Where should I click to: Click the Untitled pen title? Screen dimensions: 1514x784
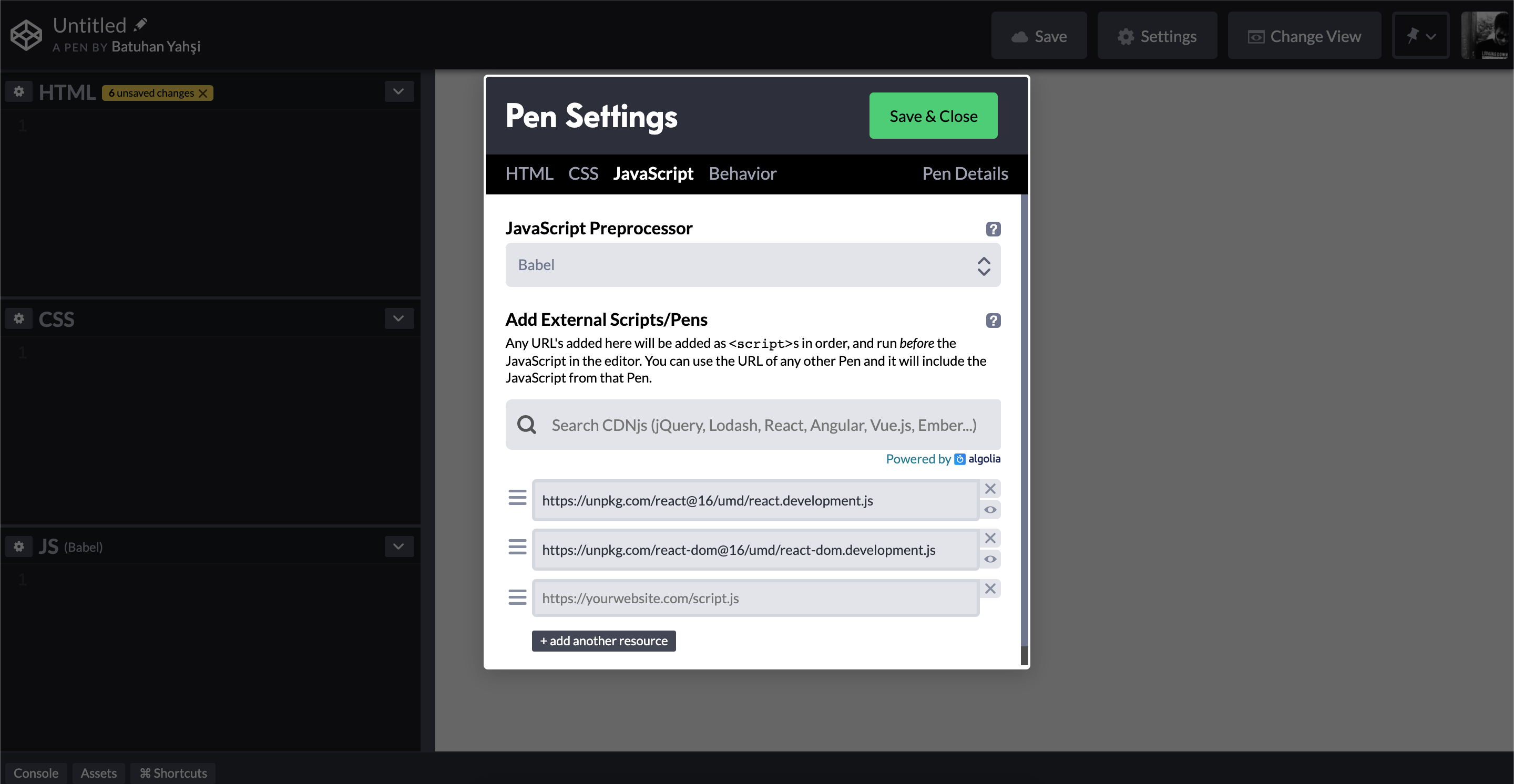pos(89,25)
